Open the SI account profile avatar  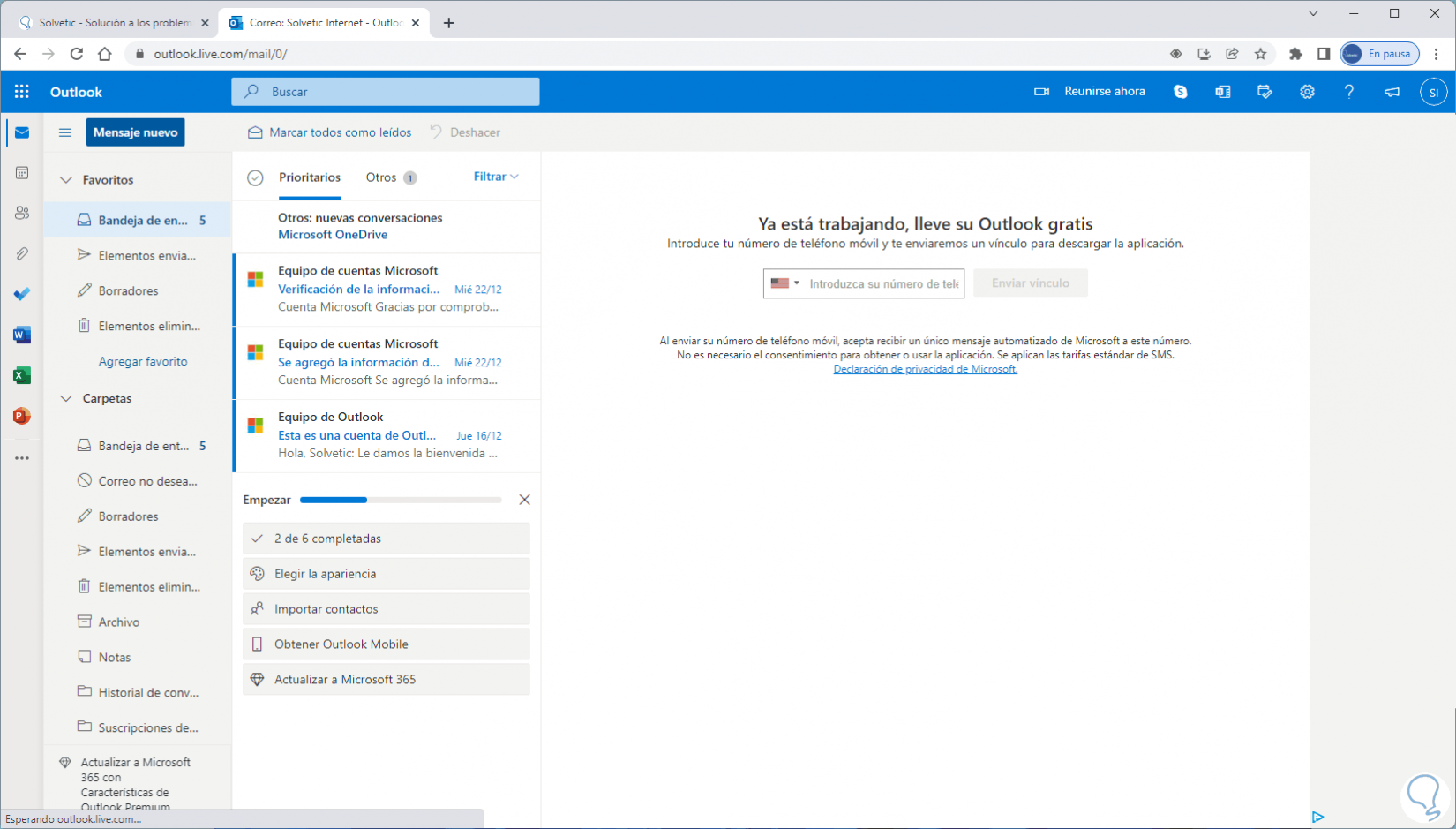(x=1434, y=92)
